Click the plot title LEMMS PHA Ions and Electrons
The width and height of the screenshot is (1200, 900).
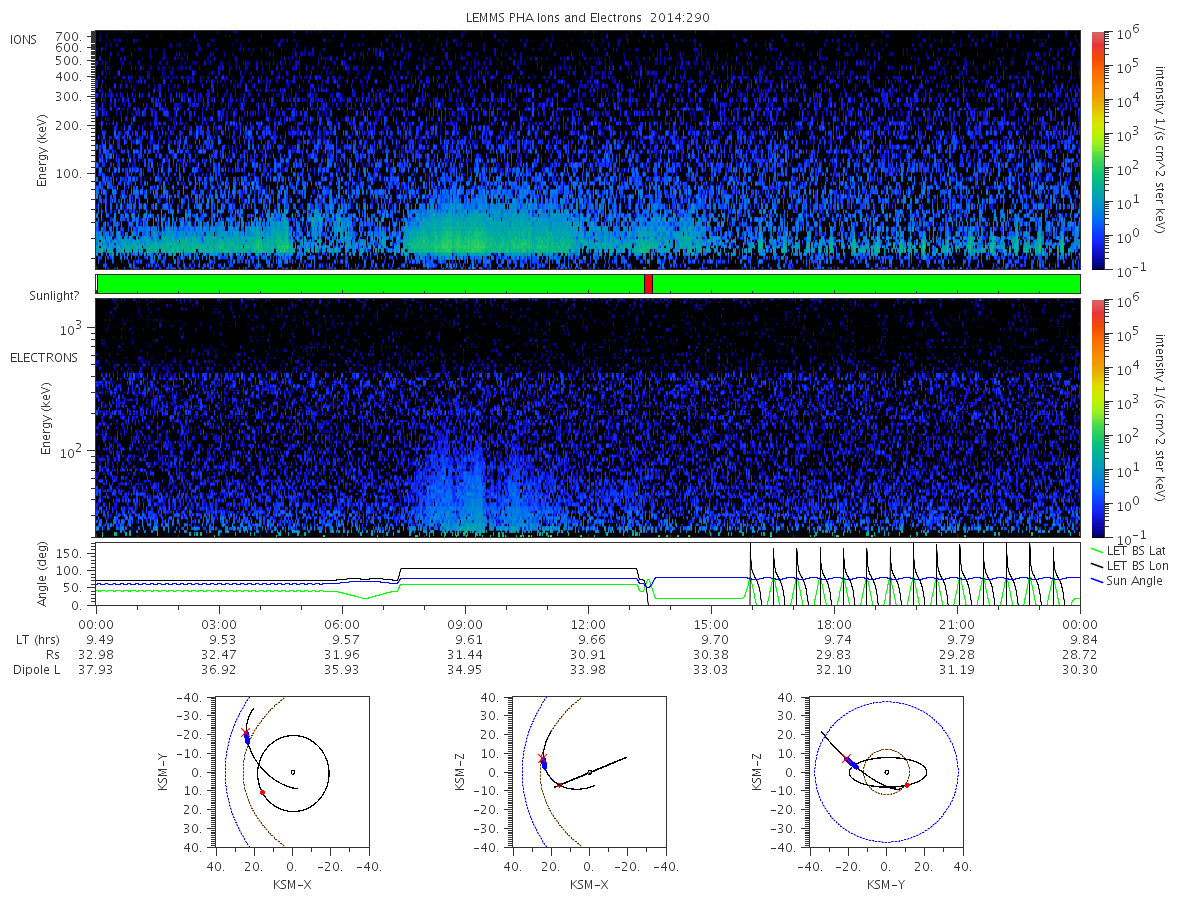click(x=588, y=18)
